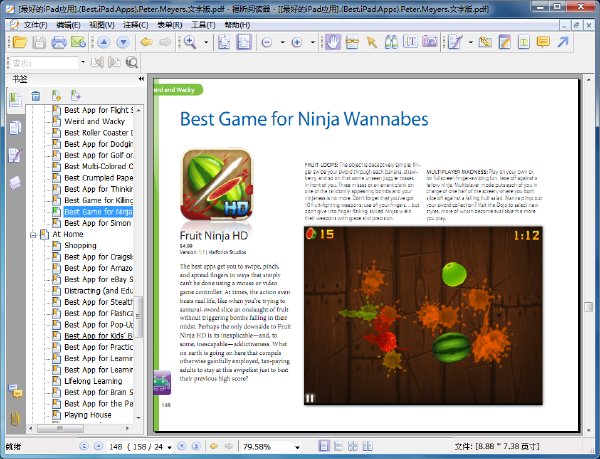Select bookmark 'Best App for Simon'
The width and height of the screenshot is (600, 459).
98,223
